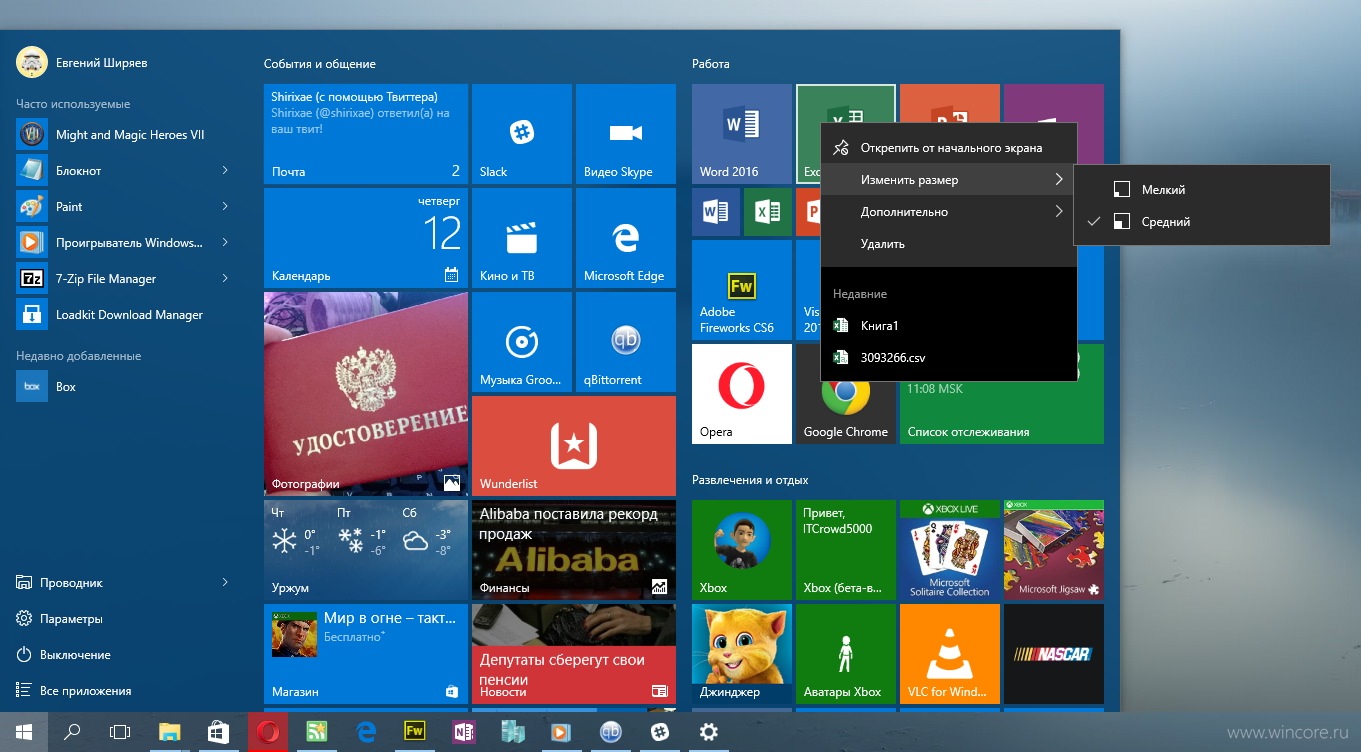Launch Adobe Fireworks CS6 tile
1361x752 pixels.
pos(741,290)
